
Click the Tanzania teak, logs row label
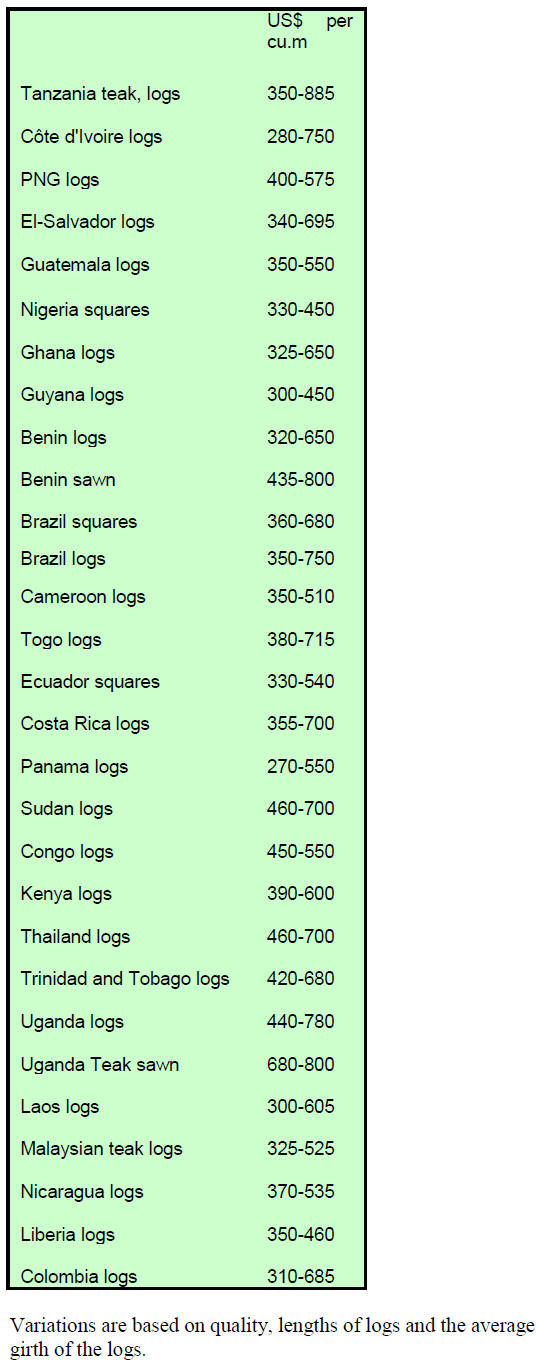(100, 94)
